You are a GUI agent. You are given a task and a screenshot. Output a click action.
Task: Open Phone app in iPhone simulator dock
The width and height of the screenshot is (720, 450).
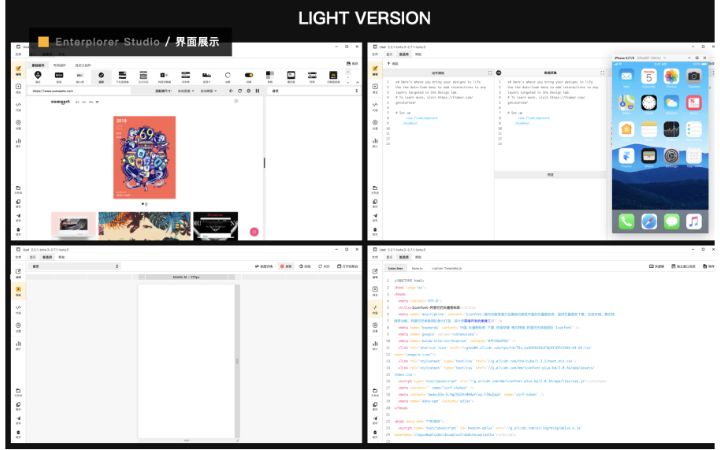[626, 222]
